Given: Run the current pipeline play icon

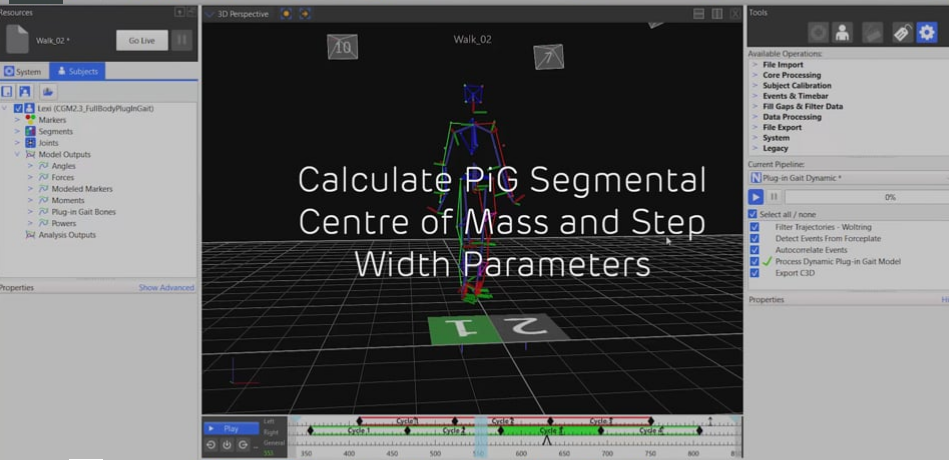Looking at the screenshot, I should pyautogui.click(x=756, y=197).
